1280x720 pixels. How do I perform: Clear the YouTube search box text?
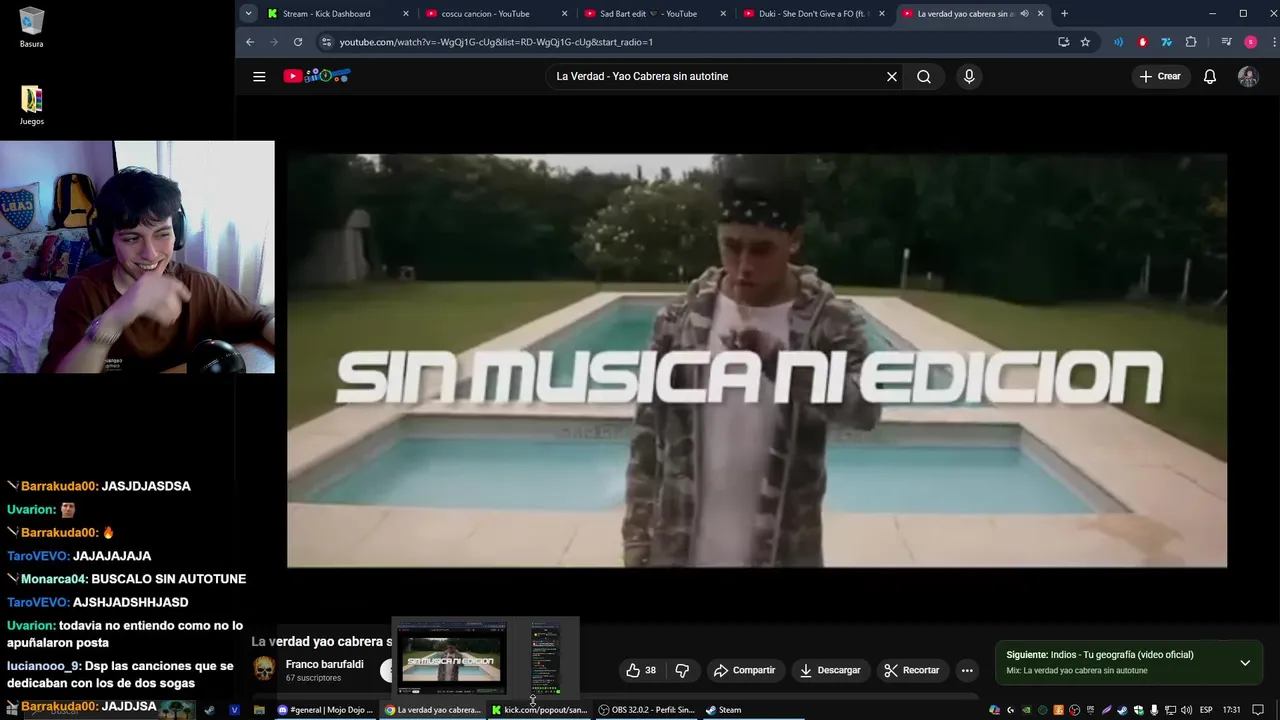click(x=892, y=76)
